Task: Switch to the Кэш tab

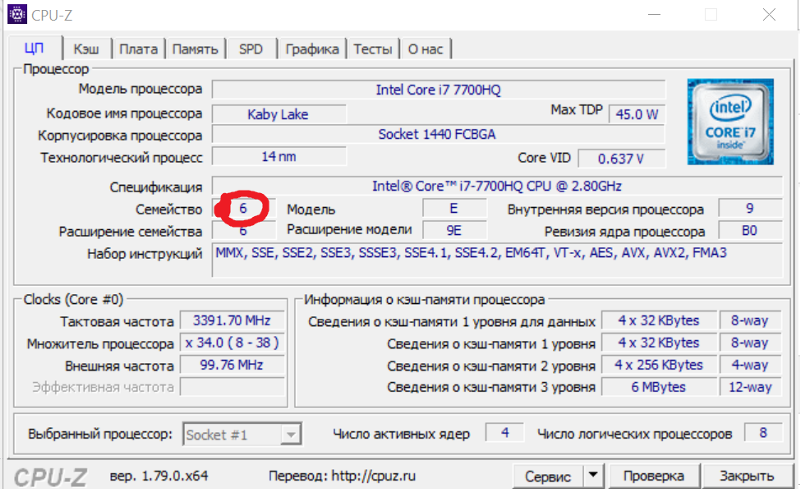Action: [86, 49]
